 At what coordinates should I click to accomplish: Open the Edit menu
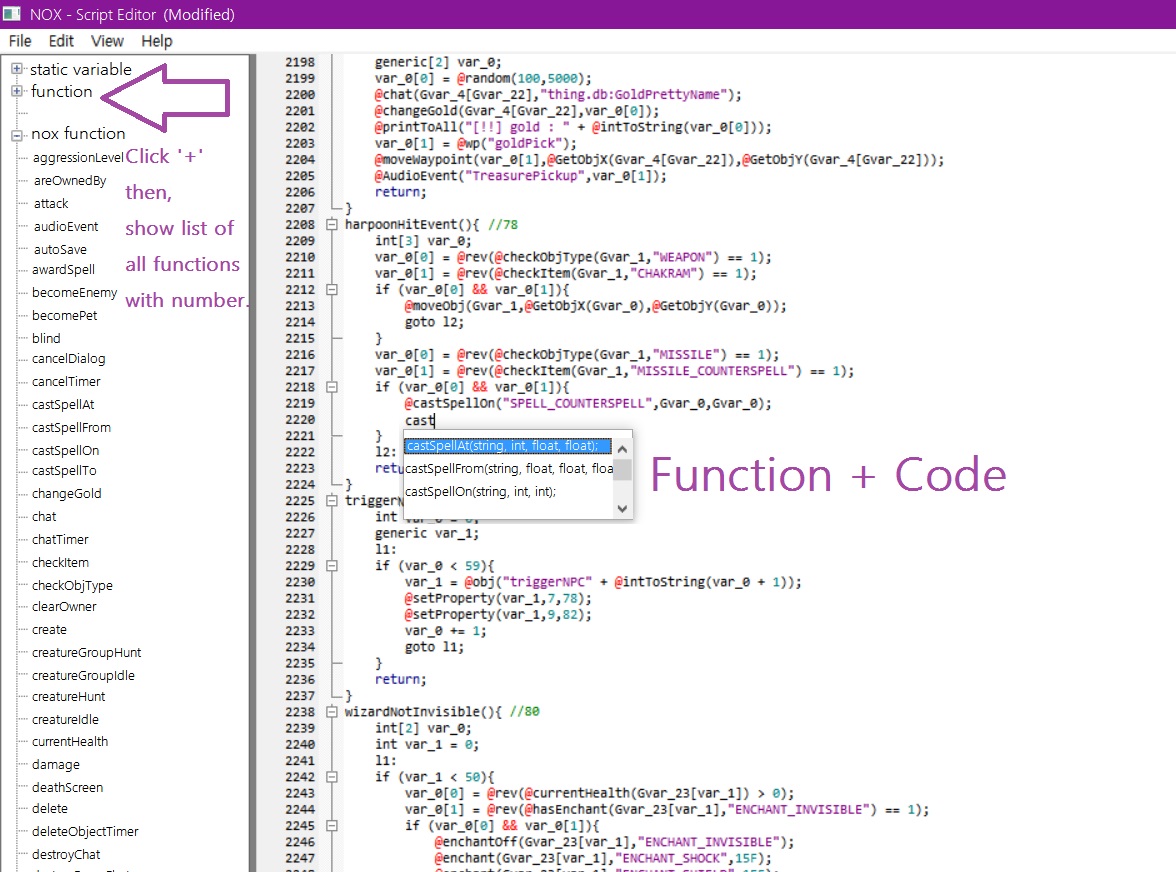[62, 41]
